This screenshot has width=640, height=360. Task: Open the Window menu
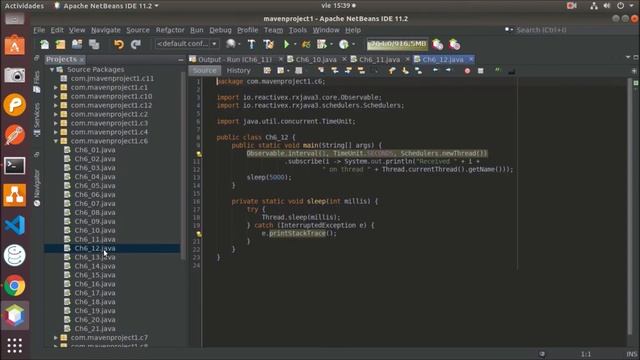tap(326, 30)
